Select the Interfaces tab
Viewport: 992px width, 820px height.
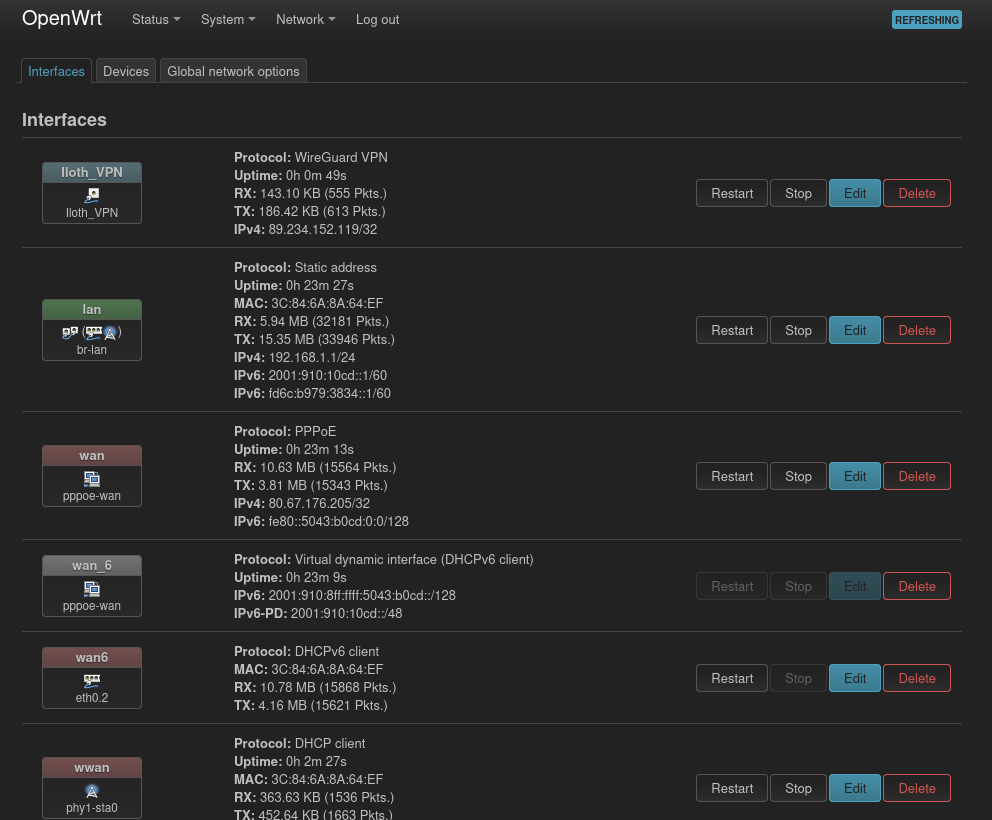coord(56,71)
